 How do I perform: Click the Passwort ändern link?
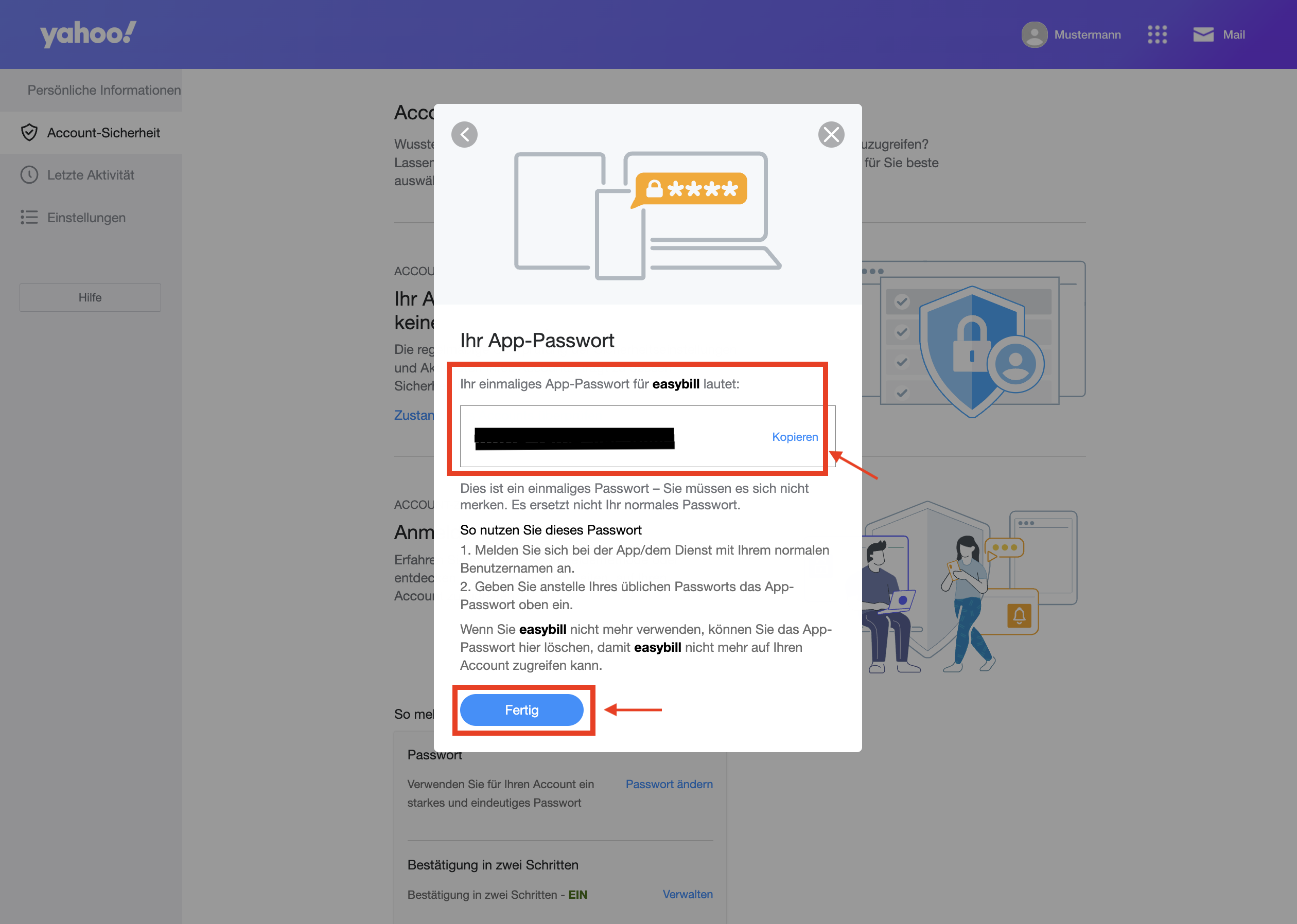coord(669,784)
